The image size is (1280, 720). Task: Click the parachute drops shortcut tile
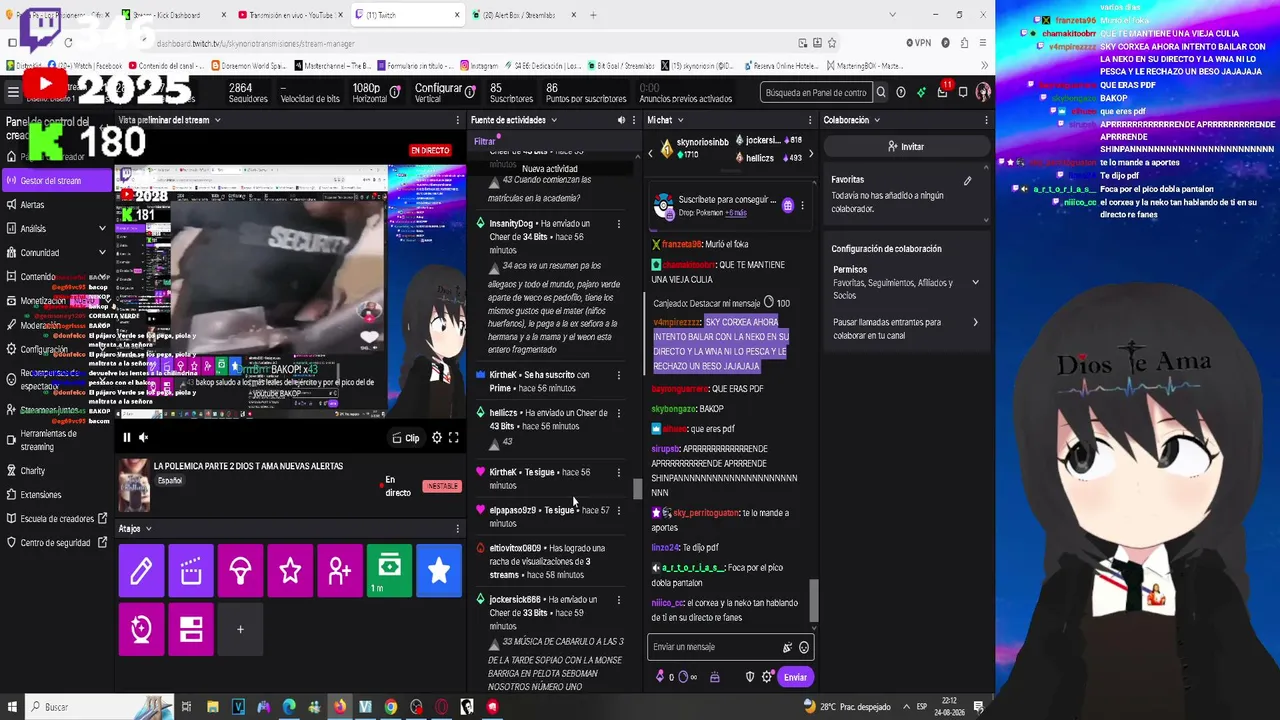click(240, 570)
